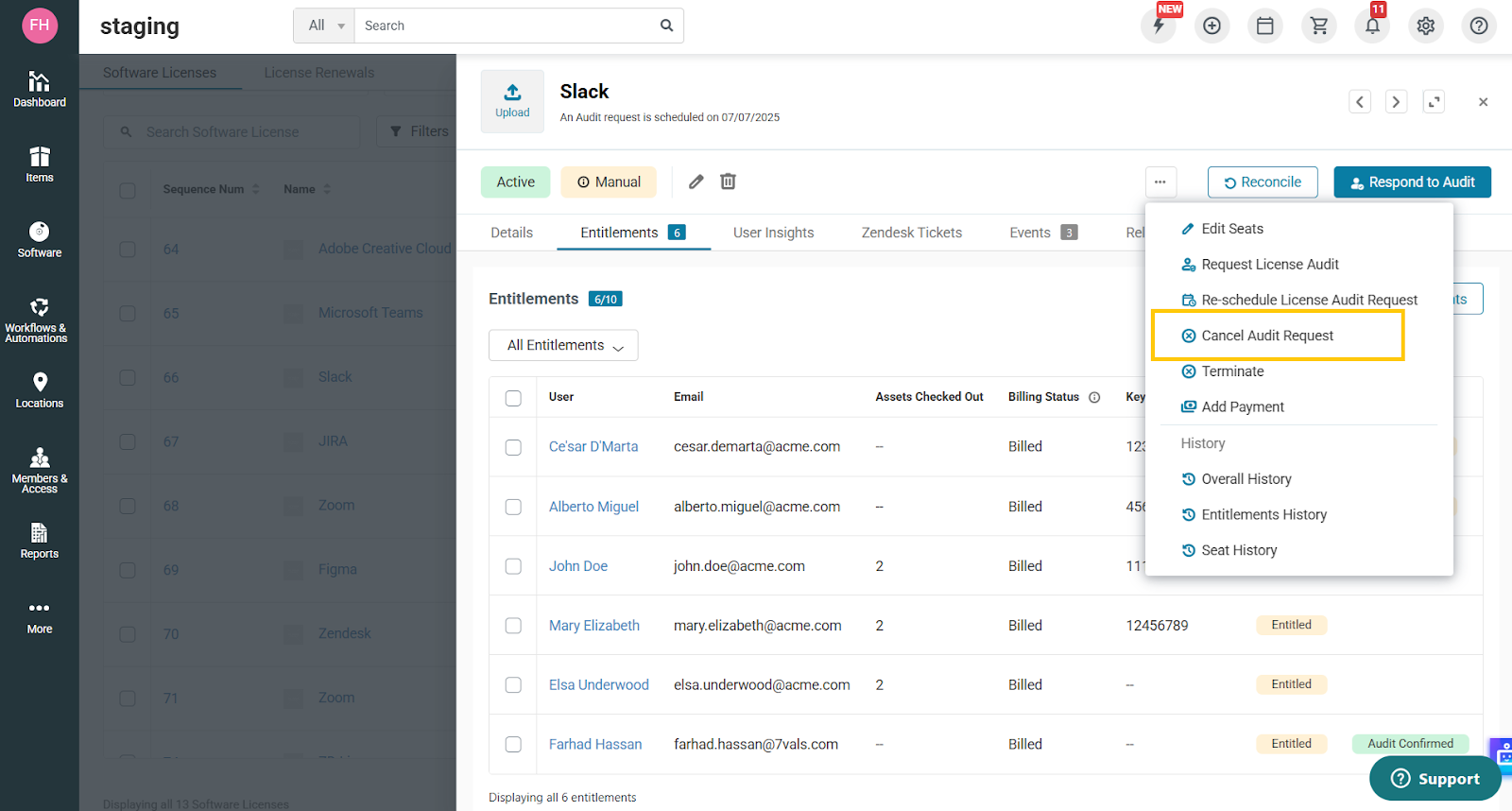Click the Filters button
The height and width of the screenshot is (811, 1512).
tap(419, 131)
